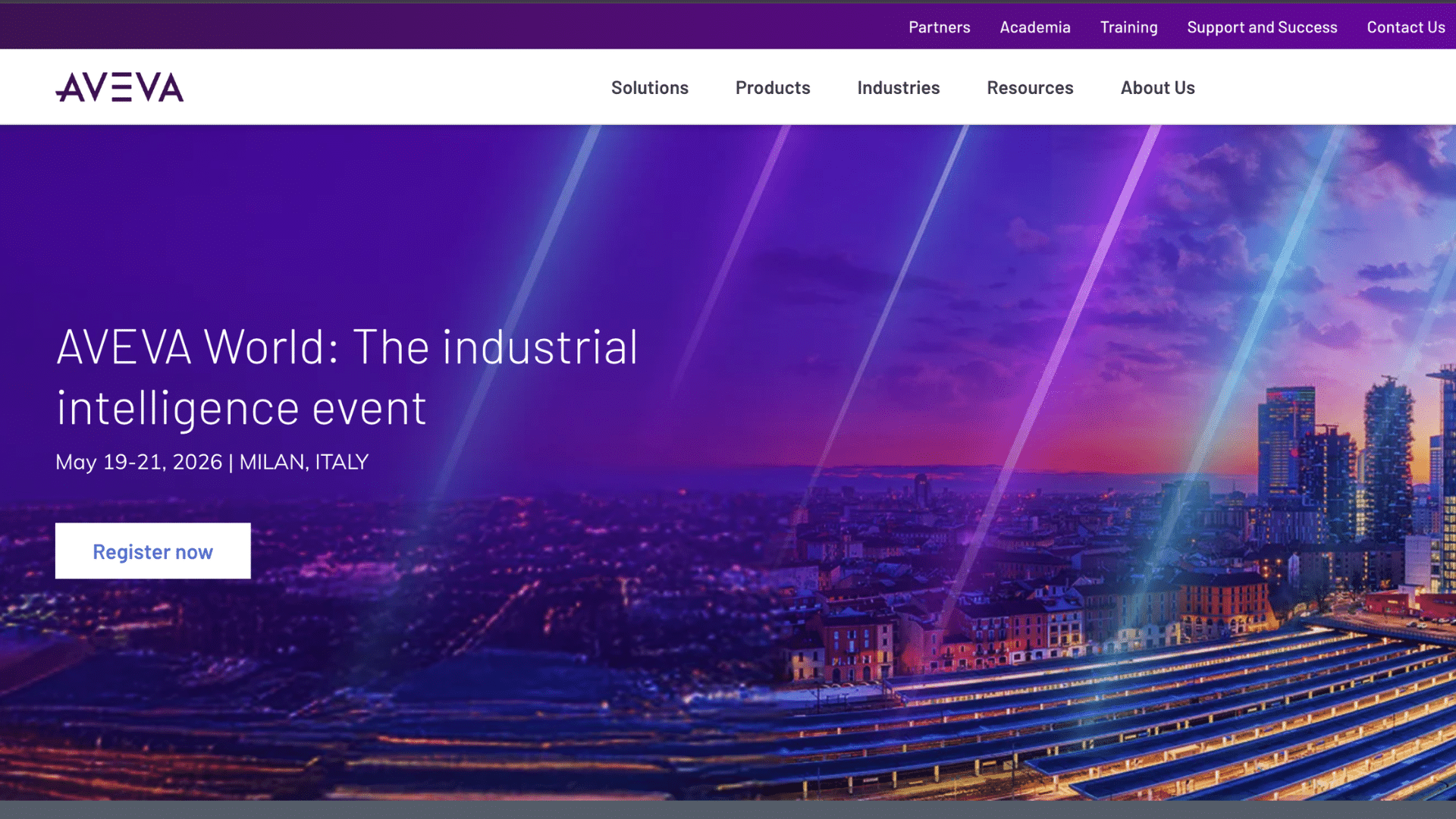
Task: Select the AVEVA World event headline
Action: pos(347,377)
